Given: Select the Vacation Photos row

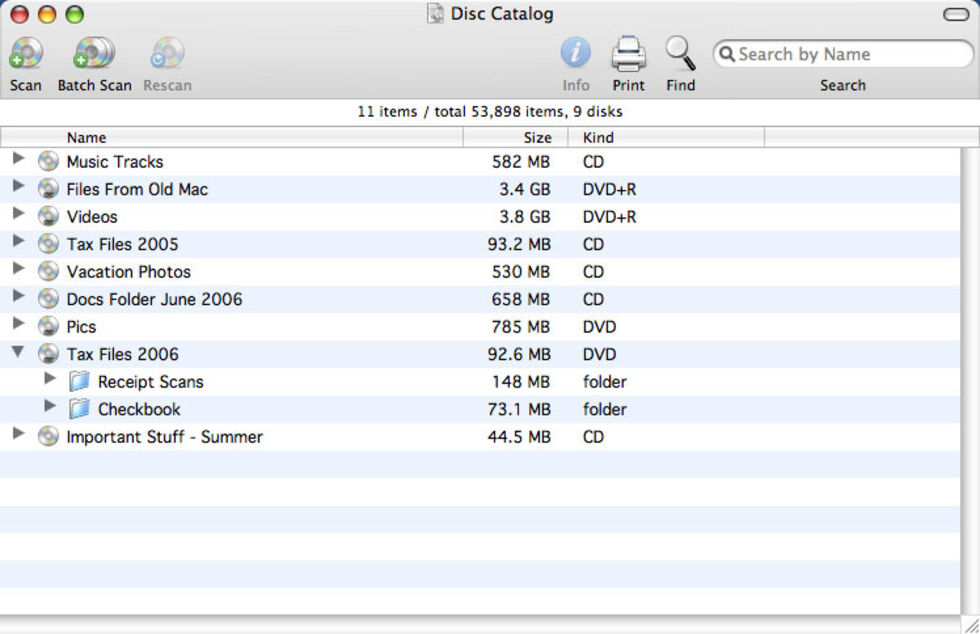Looking at the screenshot, I should [x=128, y=272].
